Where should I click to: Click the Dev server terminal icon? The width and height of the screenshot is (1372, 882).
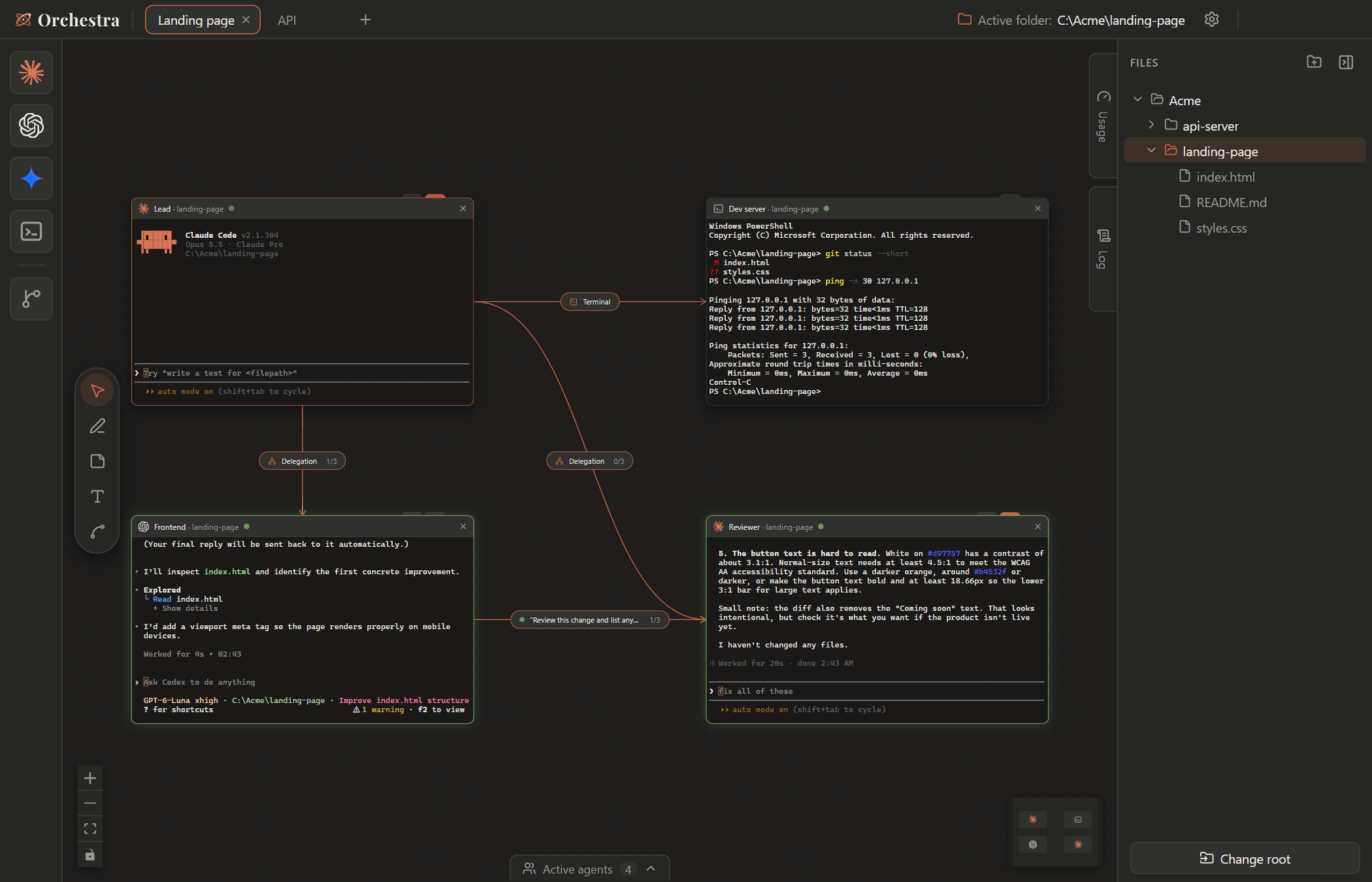click(x=718, y=208)
